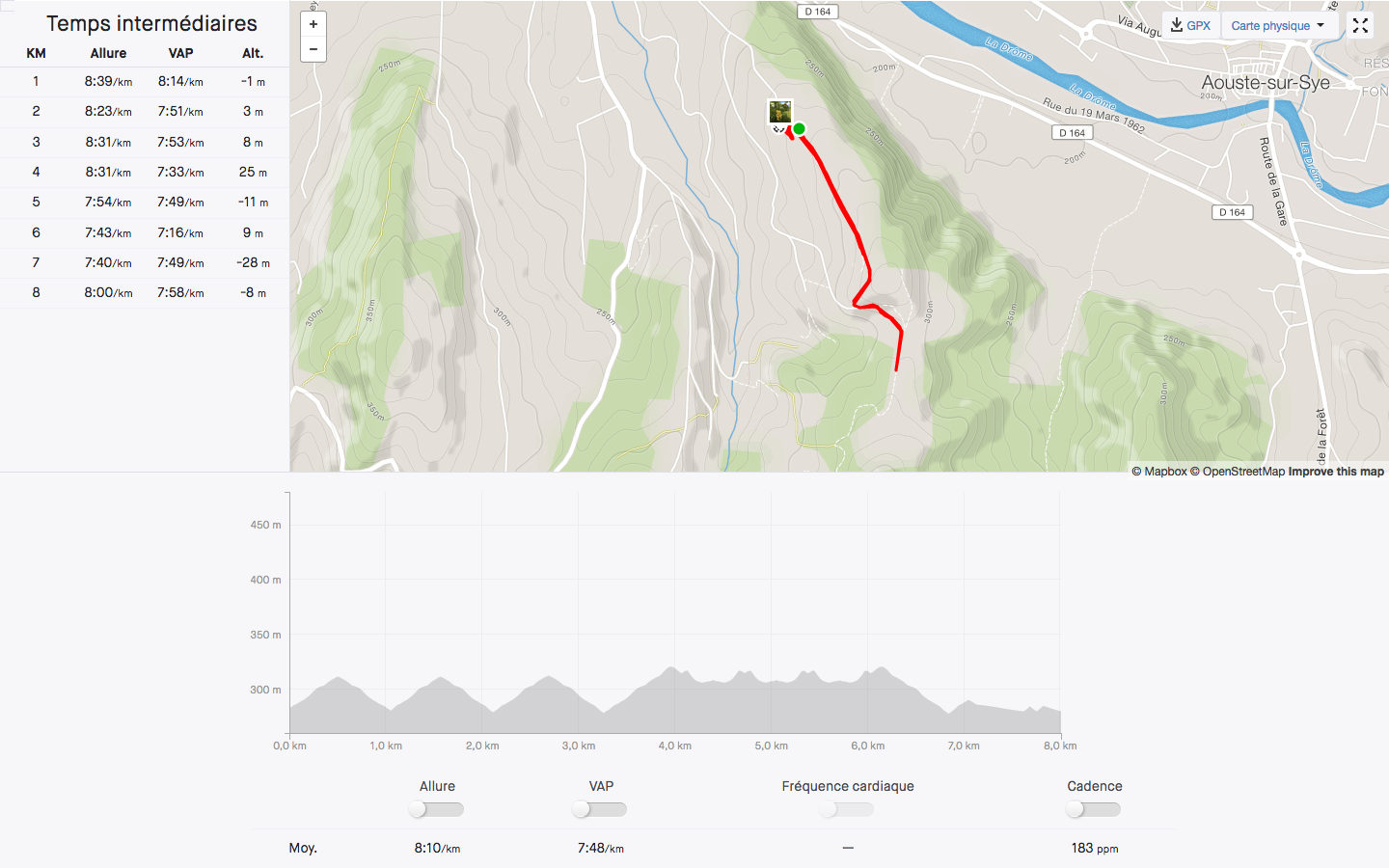Zoom out on the map

(x=313, y=49)
